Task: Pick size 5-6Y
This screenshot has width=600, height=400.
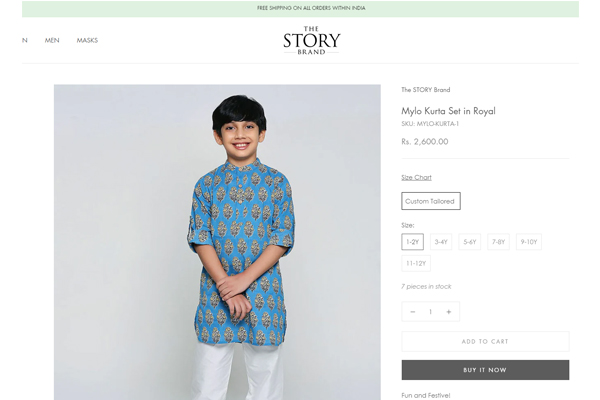Action: (x=470, y=242)
